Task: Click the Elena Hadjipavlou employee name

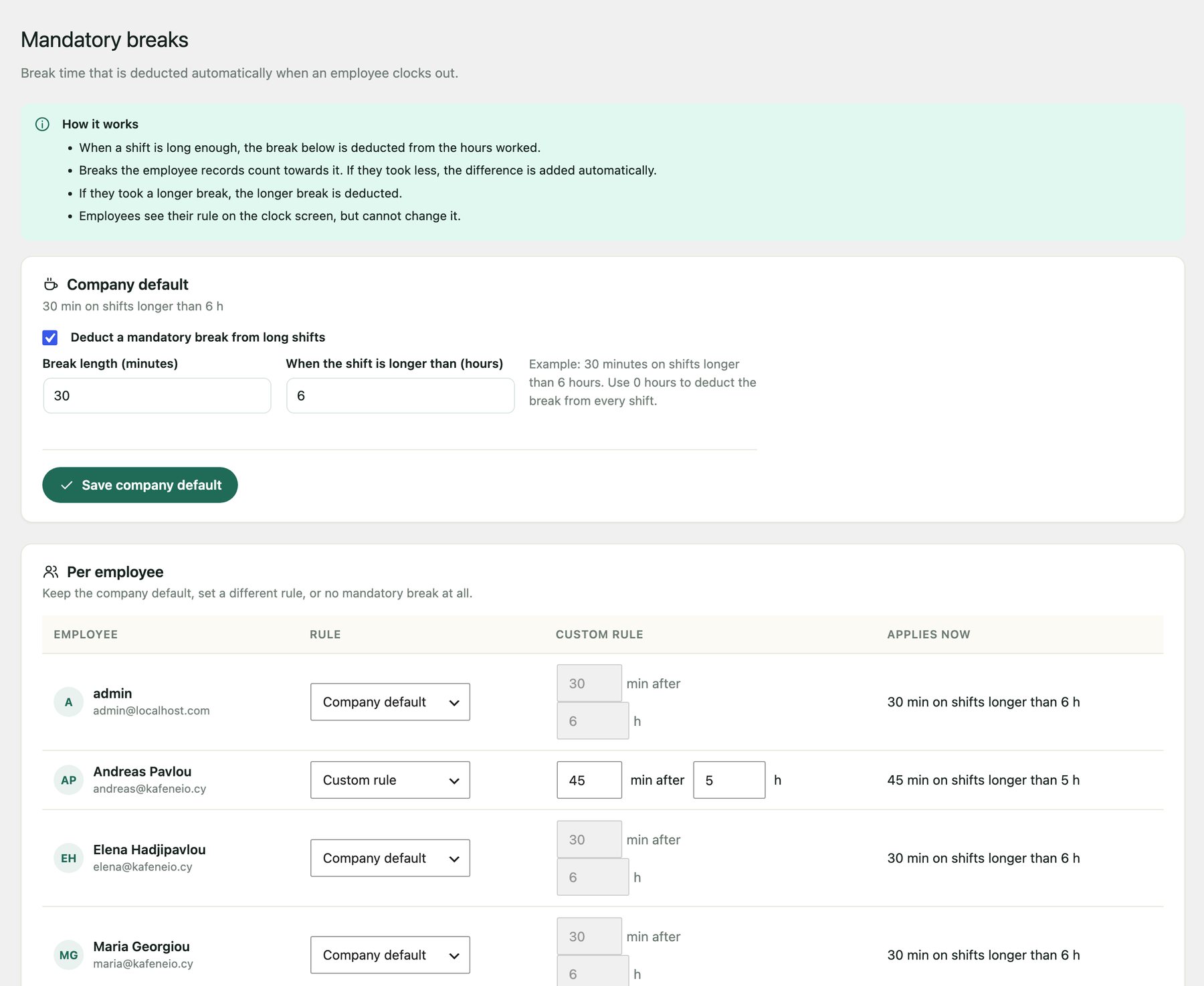Action: coord(149,850)
